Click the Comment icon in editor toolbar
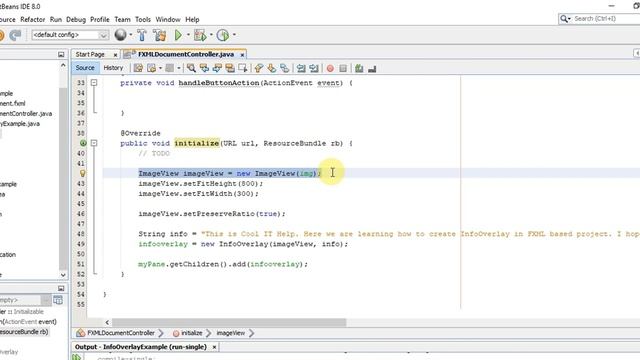 pyautogui.click(x=359, y=68)
